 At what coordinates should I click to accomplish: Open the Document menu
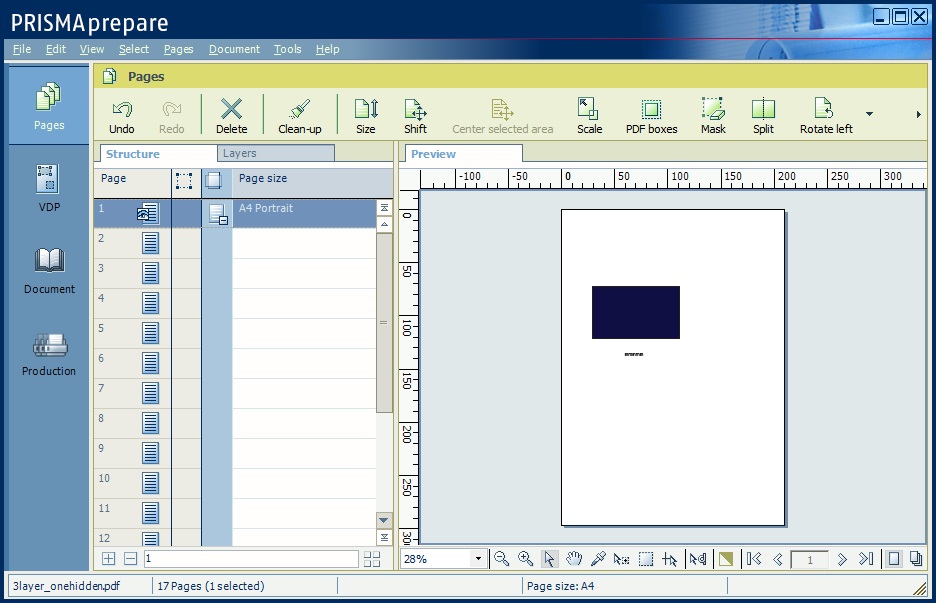(234, 49)
